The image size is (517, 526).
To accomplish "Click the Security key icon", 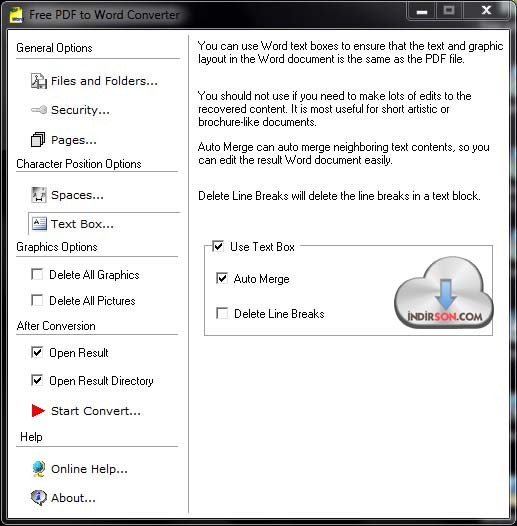I will click(x=39, y=110).
